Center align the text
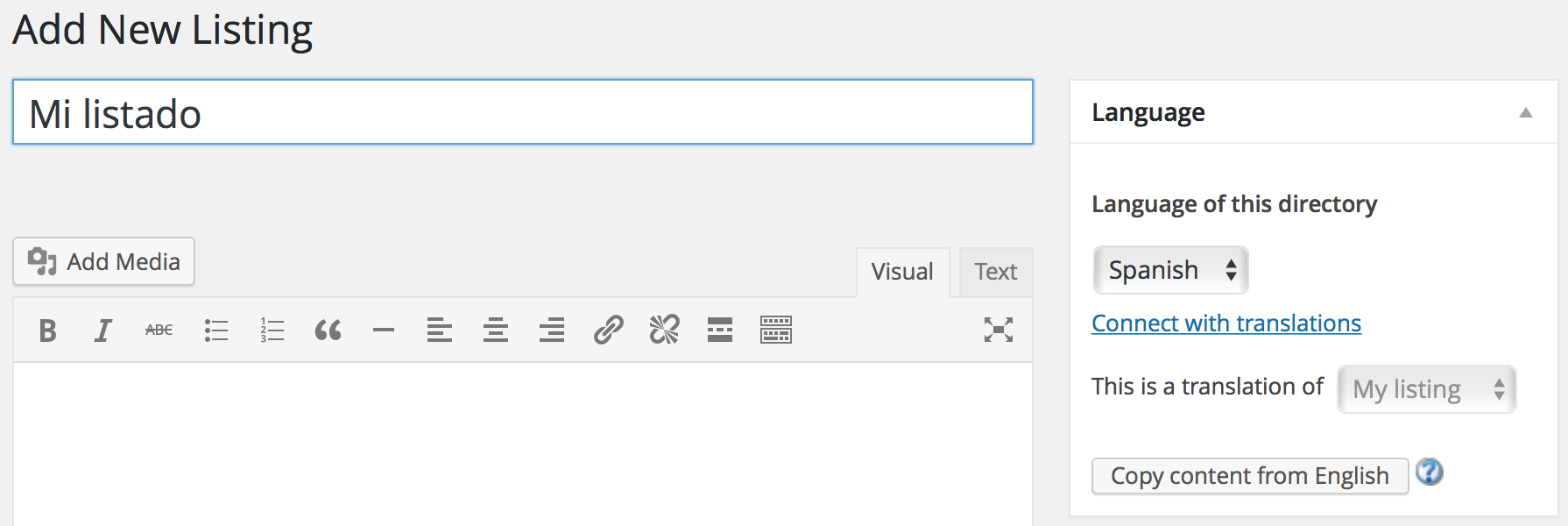The image size is (1568, 526). point(496,331)
